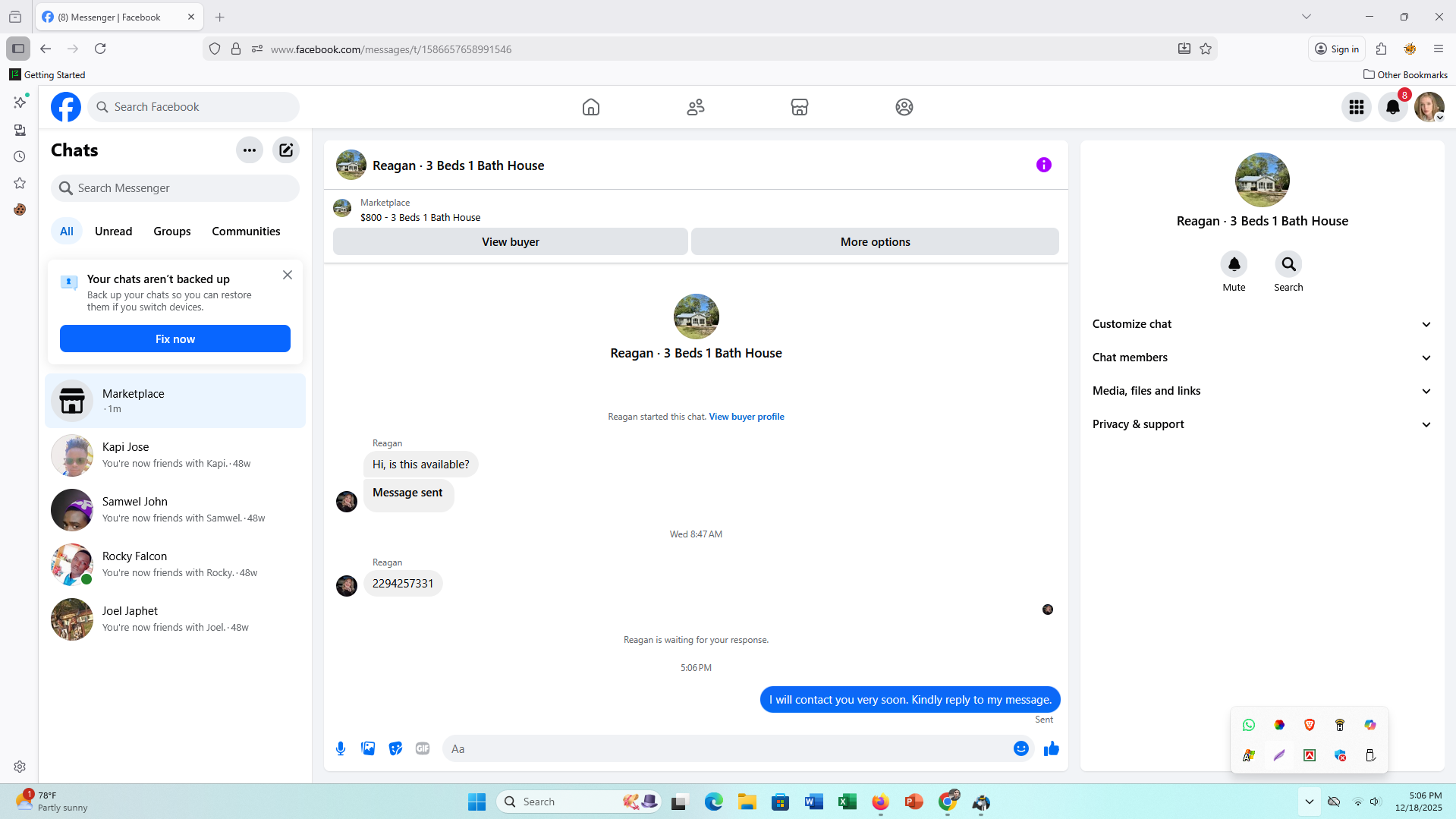Open the Groups icon in top navigation
The width and height of the screenshot is (1456, 819).
(x=904, y=107)
